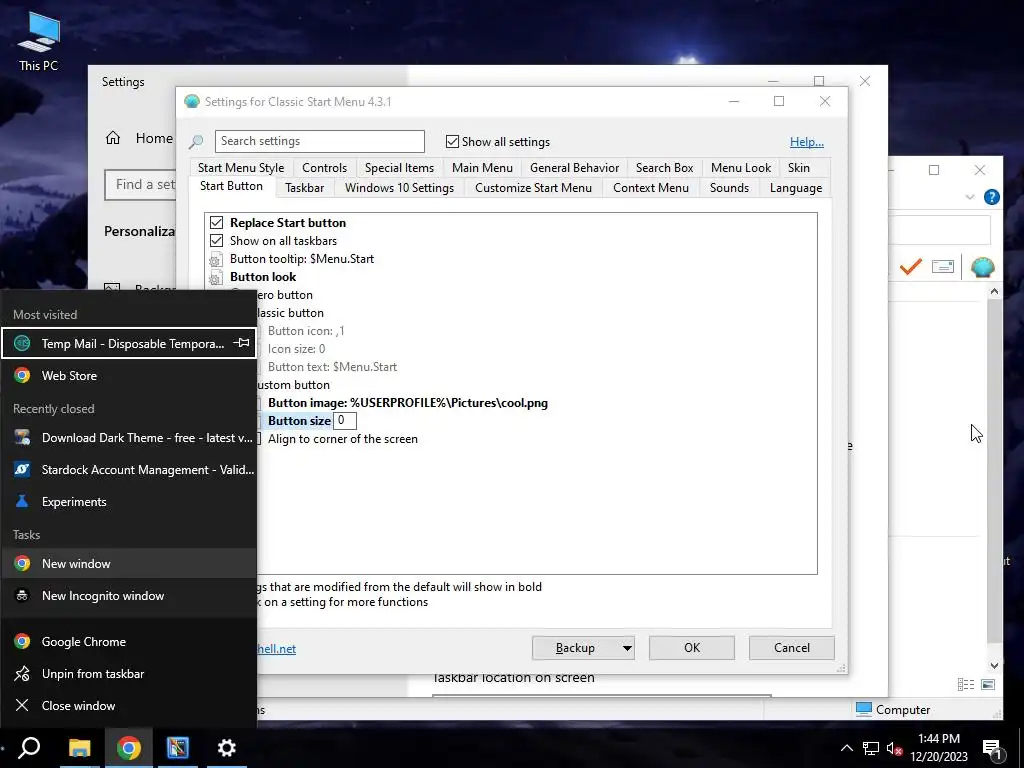Image resolution: width=1024 pixels, height=768 pixels.
Task: Reopen Download Dark Theme recently closed entry
Action: click(129, 438)
